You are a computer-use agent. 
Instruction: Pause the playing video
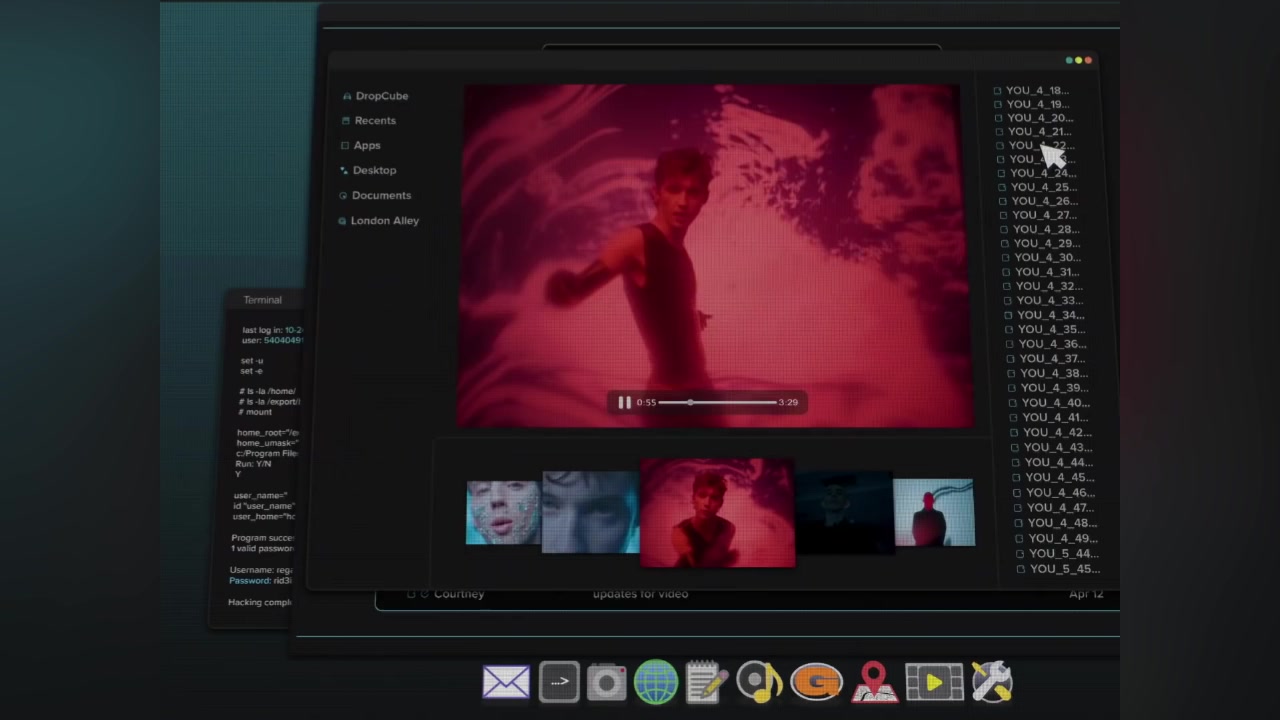[624, 402]
